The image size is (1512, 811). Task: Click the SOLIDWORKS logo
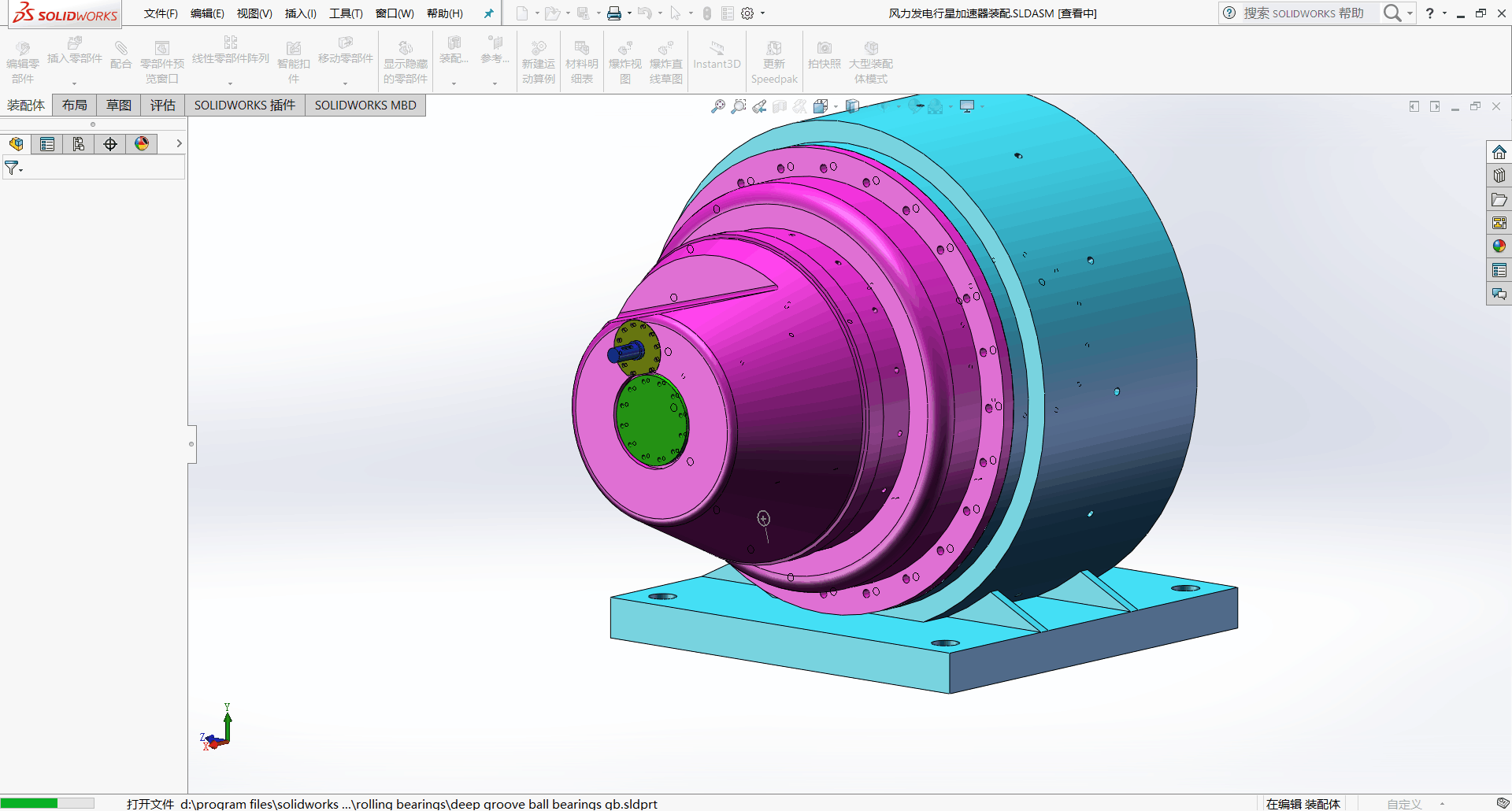click(65, 14)
